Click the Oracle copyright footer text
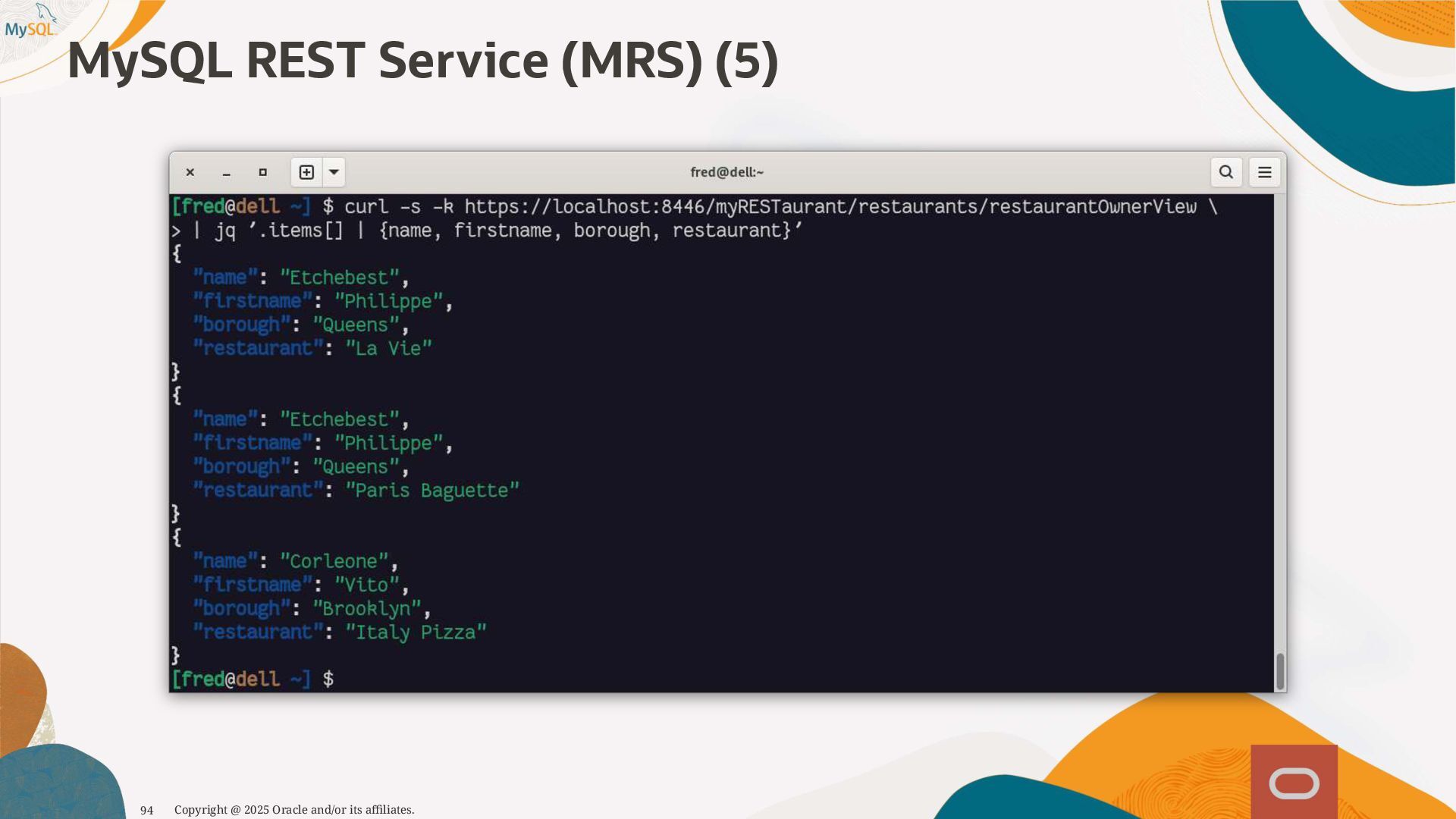The image size is (1456, 819). (x=294, y=810)
